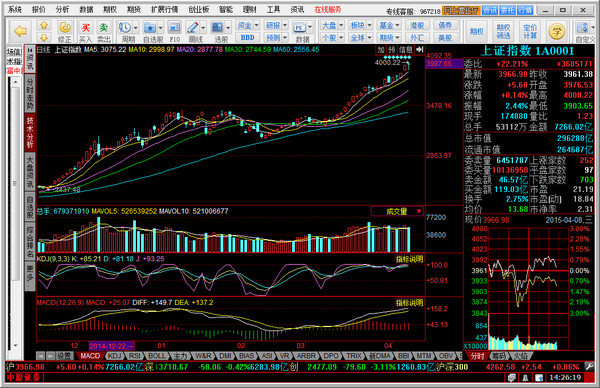Click the small up arrow toolbar icon
This screenshot has height=388, width=600.
(44, 26)
